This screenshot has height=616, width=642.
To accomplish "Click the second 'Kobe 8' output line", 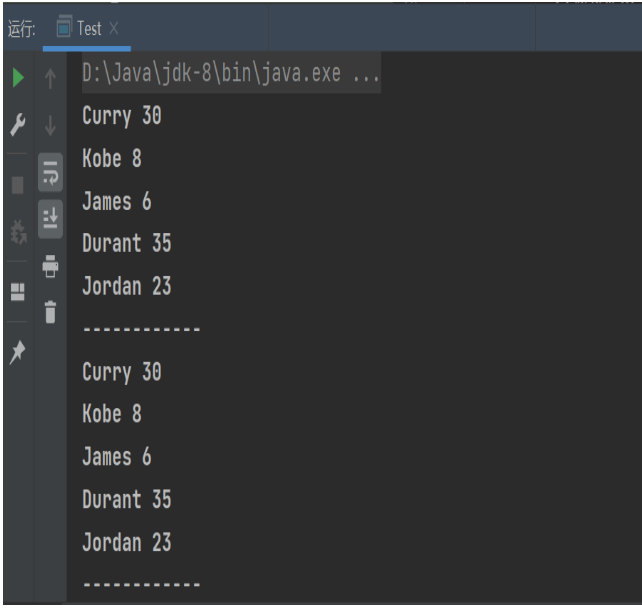I will [112, 414].
